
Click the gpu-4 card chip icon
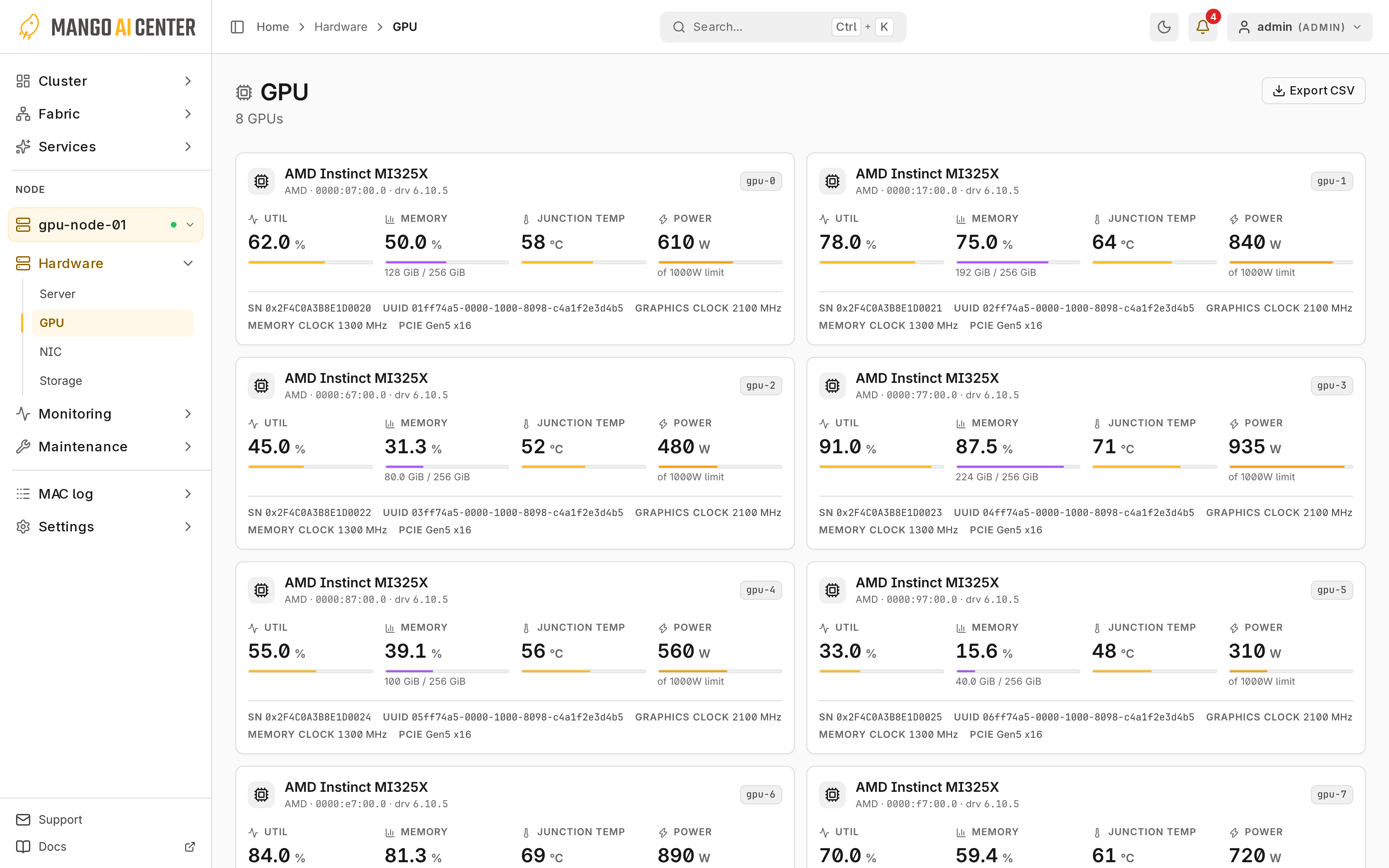(261, 590)
